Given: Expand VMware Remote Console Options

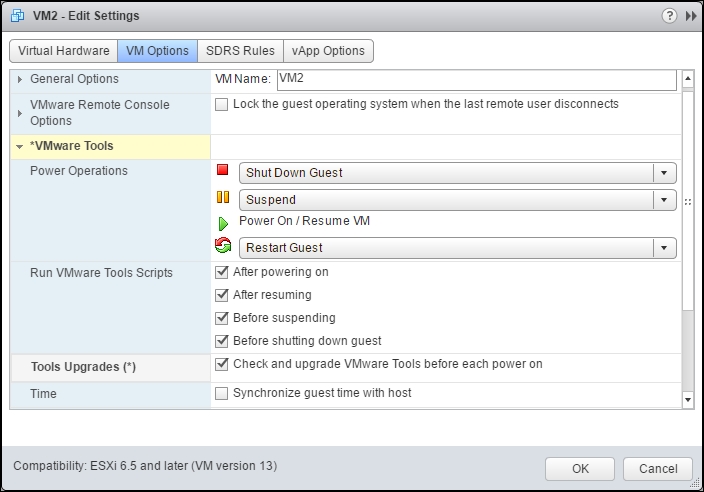Looking at the screenshot, I should pyautogui.click(x=19, y=113).
